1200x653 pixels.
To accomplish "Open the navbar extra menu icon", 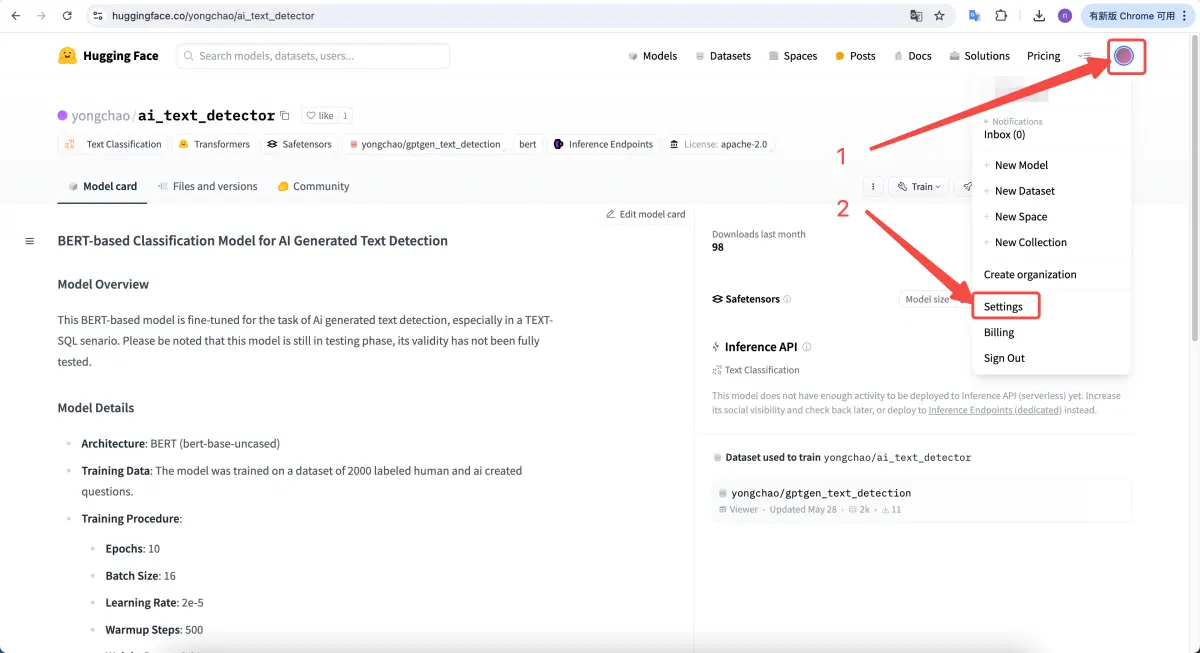I will [1084, 56].
